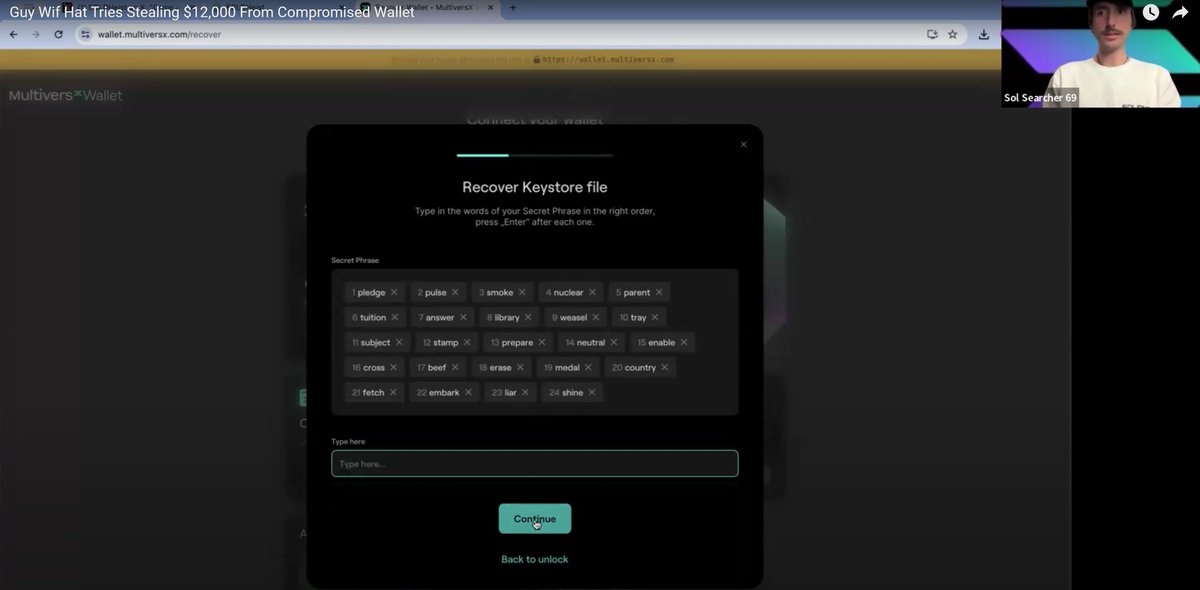Viewport: 1200px width, 590px height.
Task: Remove the word library from the phrase
Action: (529, 317)
